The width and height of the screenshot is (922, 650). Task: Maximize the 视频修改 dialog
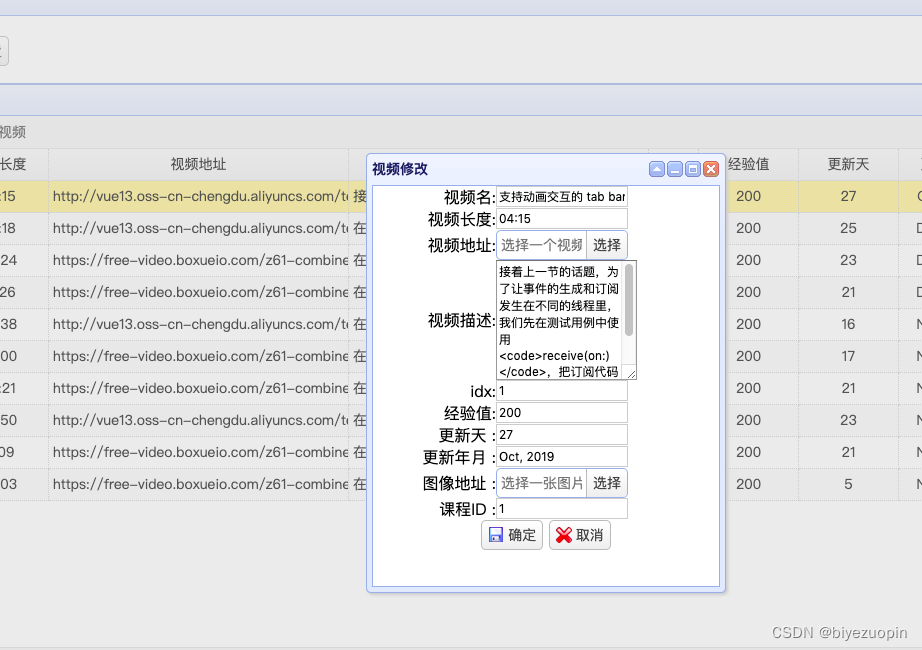click(693, 169)
